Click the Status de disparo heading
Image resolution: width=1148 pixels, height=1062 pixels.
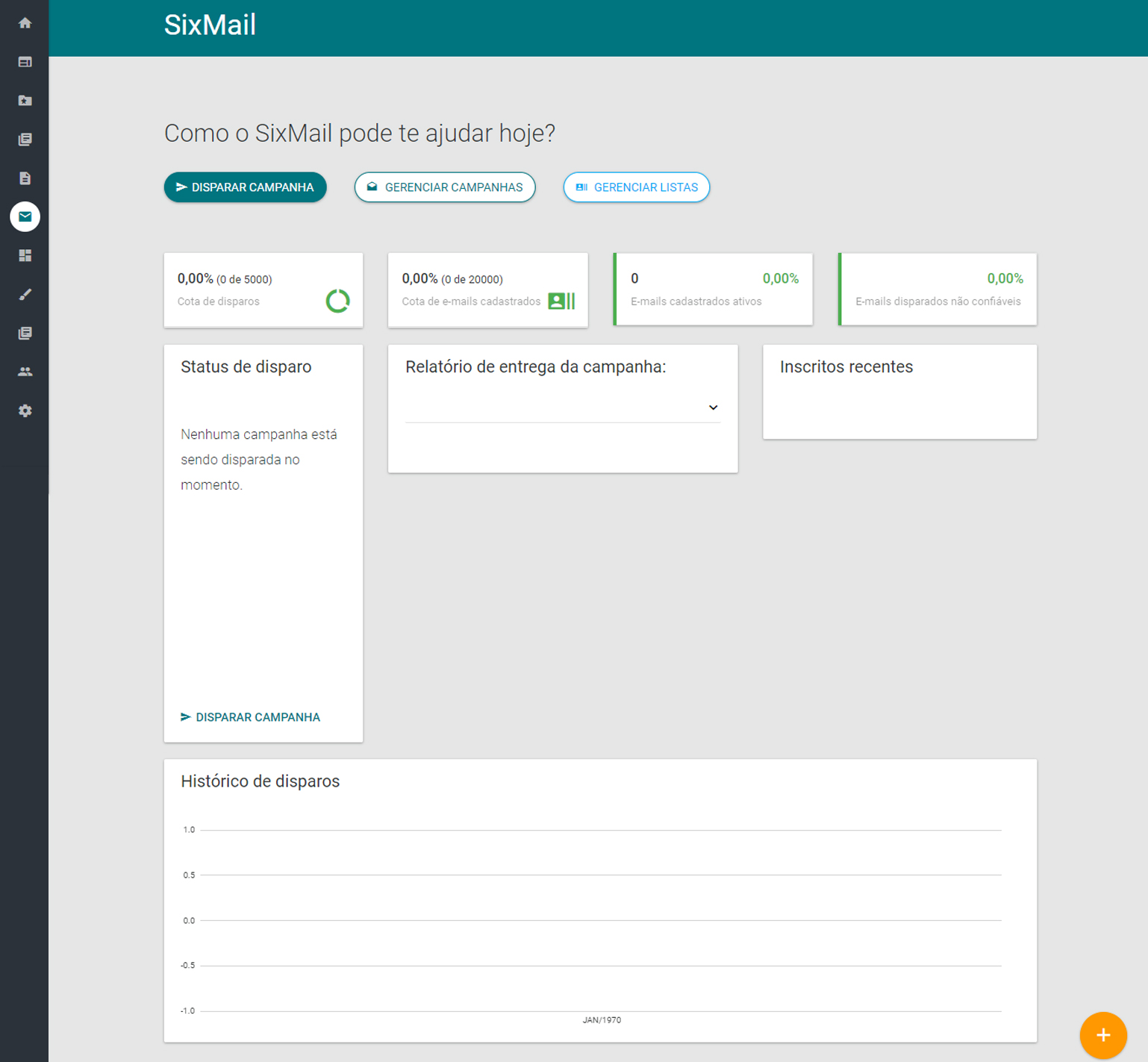(246, 366)
